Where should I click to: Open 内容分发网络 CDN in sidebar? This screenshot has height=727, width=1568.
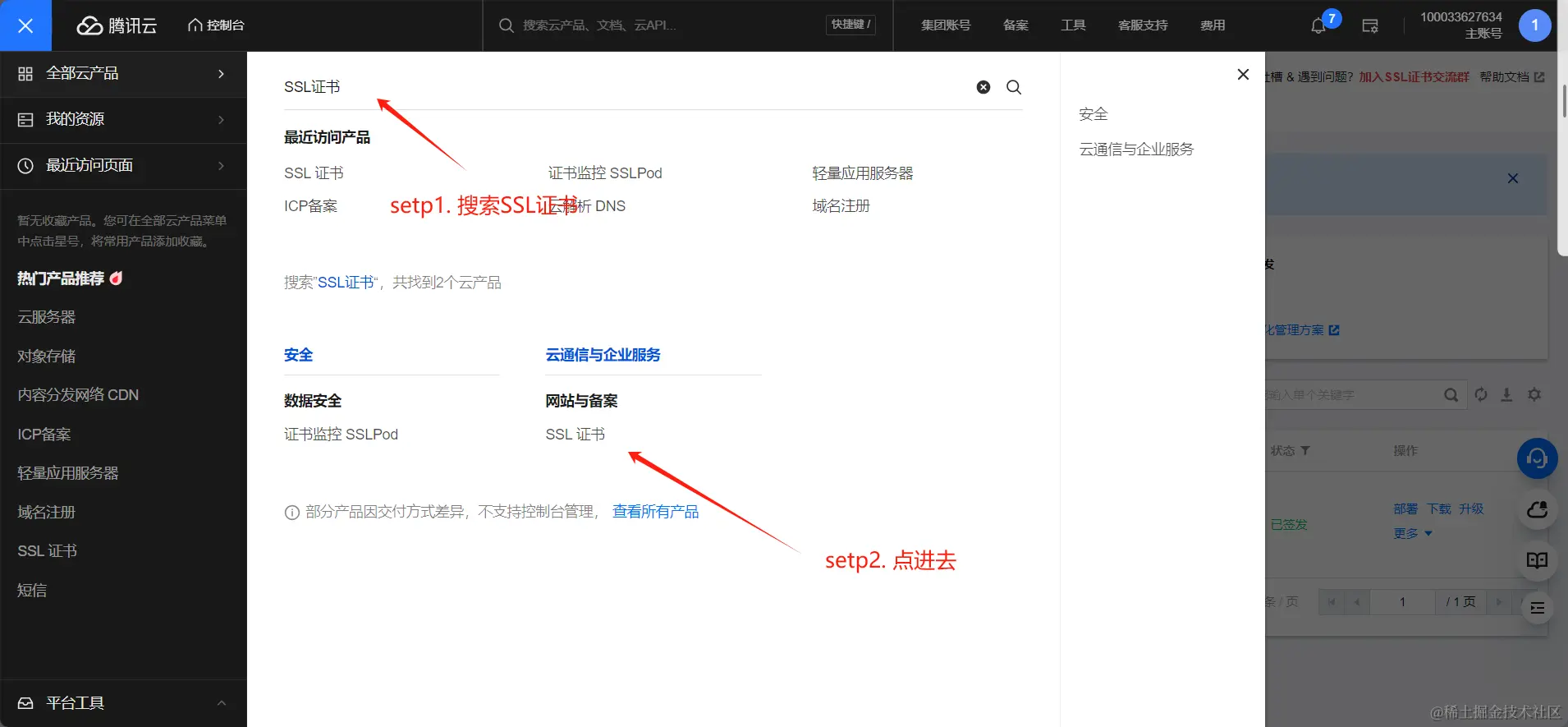tap(78, 395)
